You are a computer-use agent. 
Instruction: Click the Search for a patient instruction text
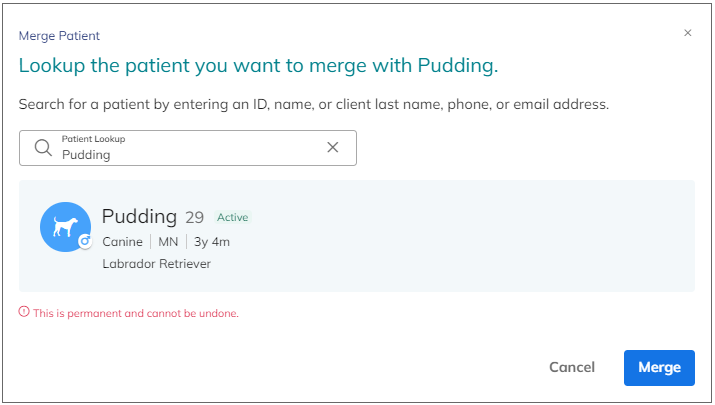pos(314,104)
